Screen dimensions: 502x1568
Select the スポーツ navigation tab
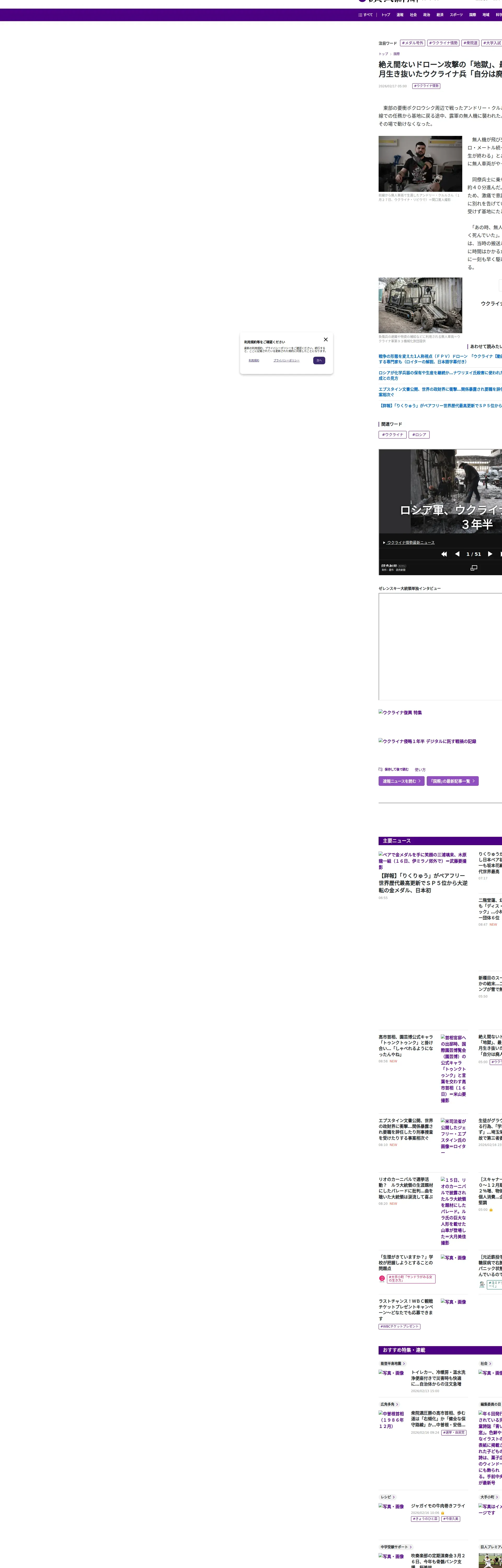pos(456,15)
